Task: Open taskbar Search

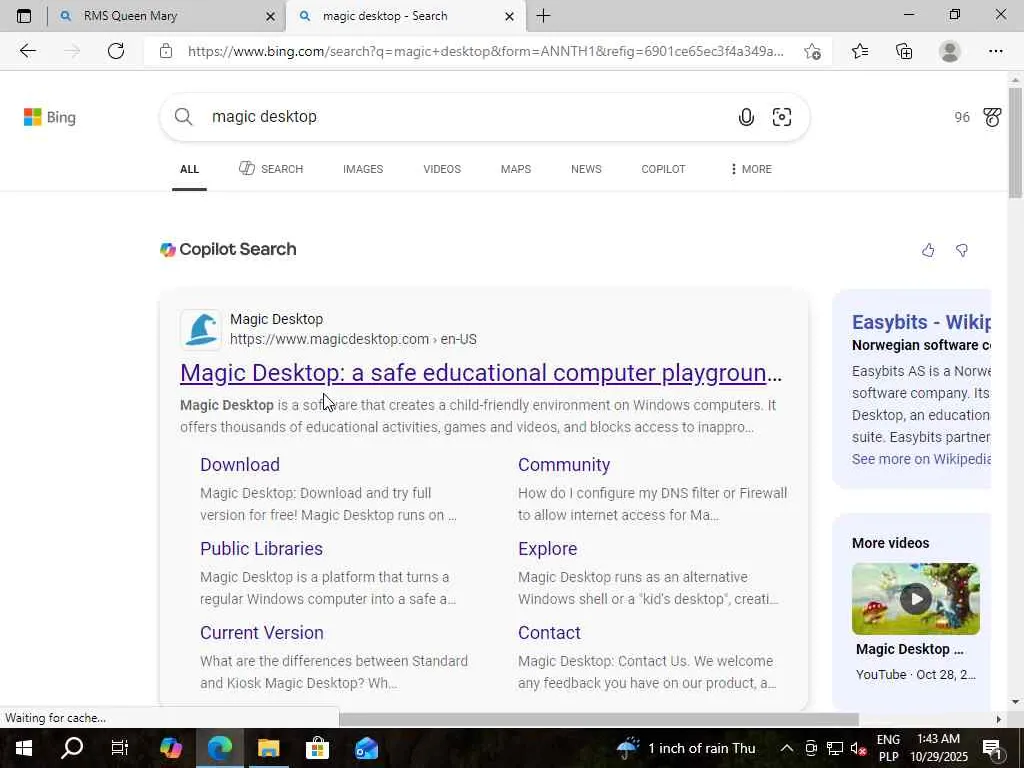Action: [x=72, y=748]
